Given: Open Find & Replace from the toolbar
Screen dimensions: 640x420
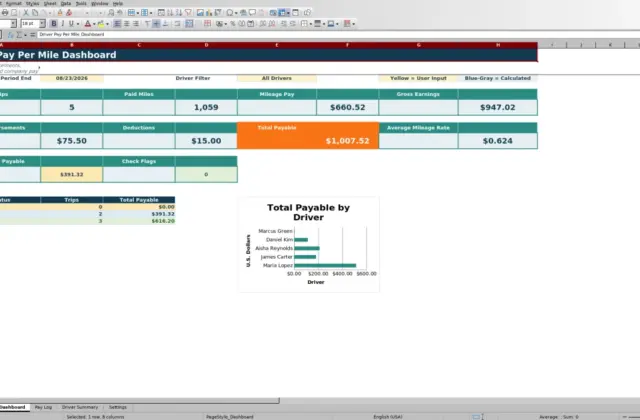Looking at the screenshot, I should 111,13.
